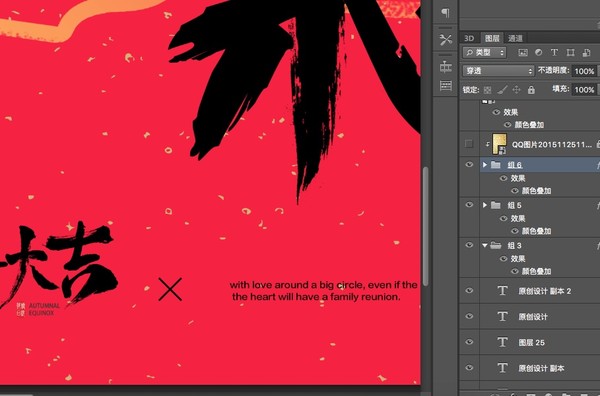
Task: Hide the 组 5 group
Action: coord(469,205)
